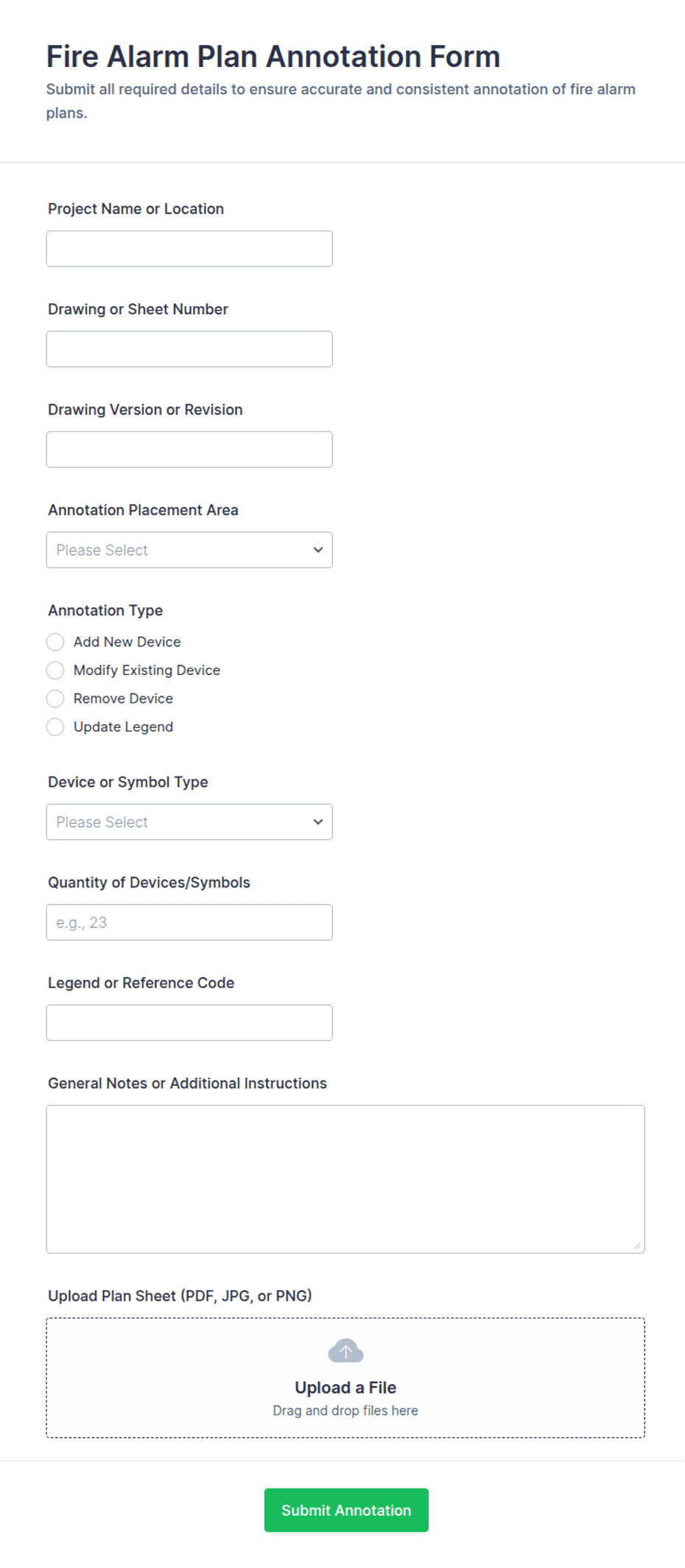Click the drag and drop files zone
This screenshot has width=685, height=1568.
pos(345,1410)
